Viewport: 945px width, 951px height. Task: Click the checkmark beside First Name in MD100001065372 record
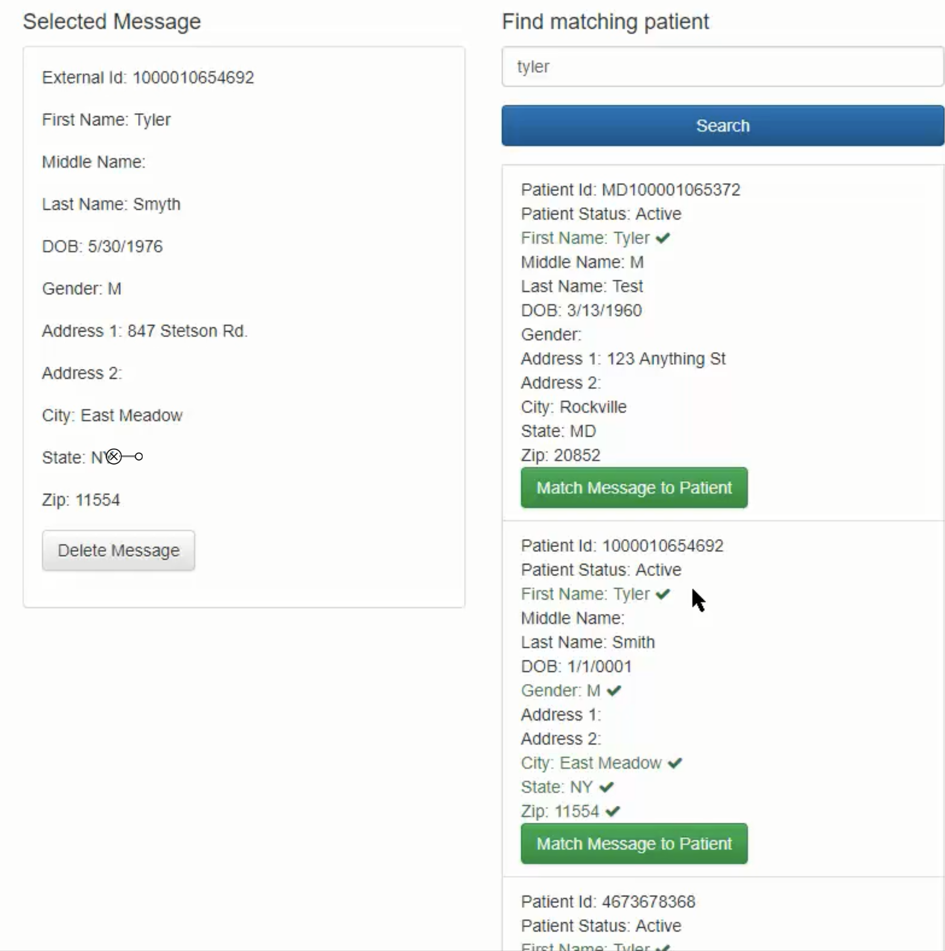click(x=663, y=238)
